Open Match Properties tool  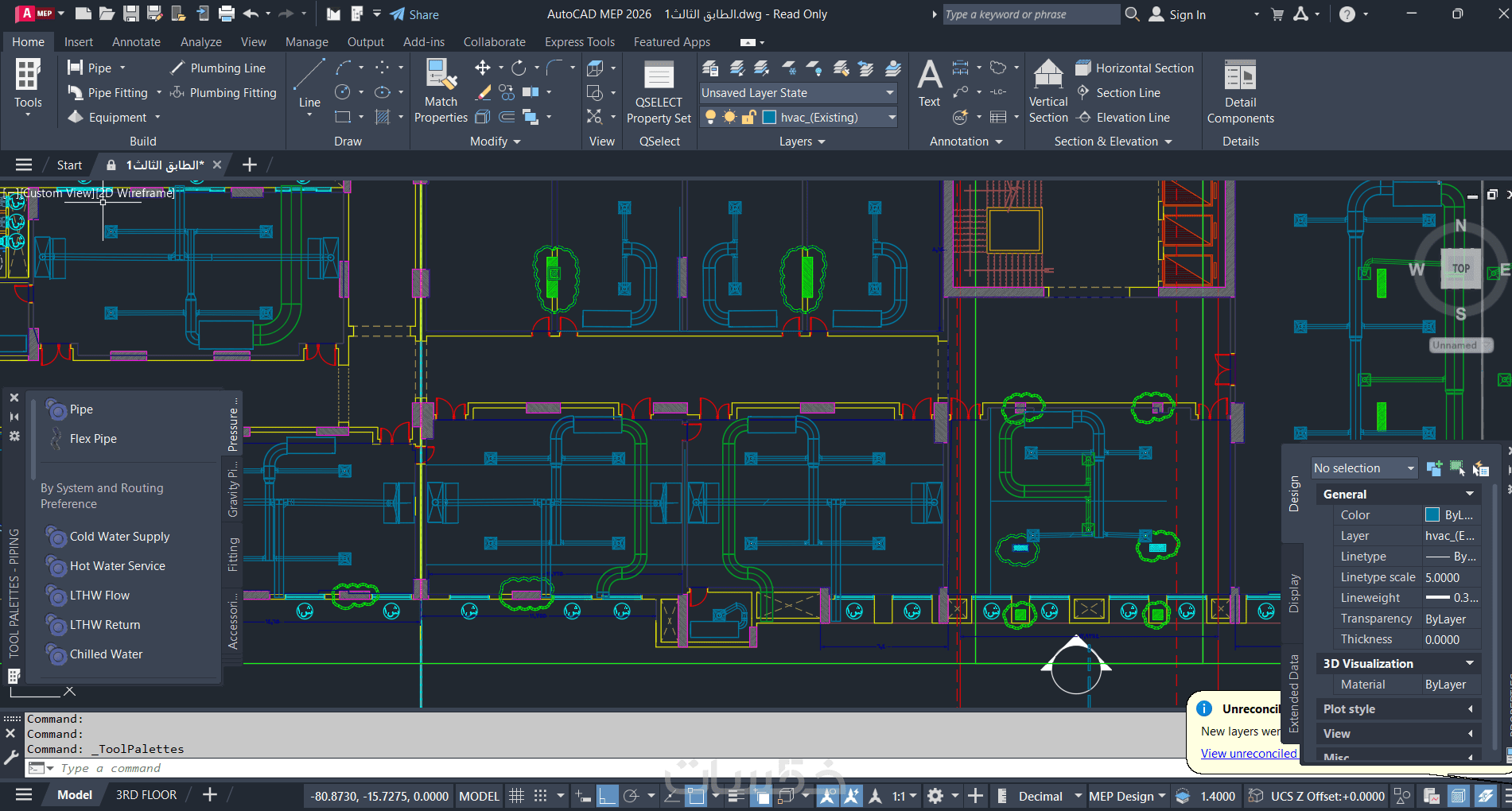point(441,91)
